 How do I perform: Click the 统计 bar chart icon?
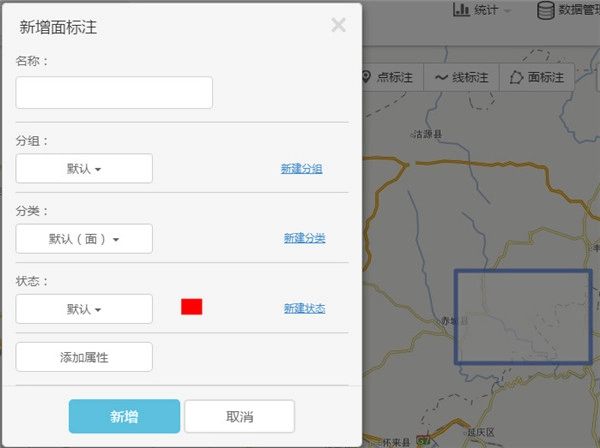pos(461,10)
